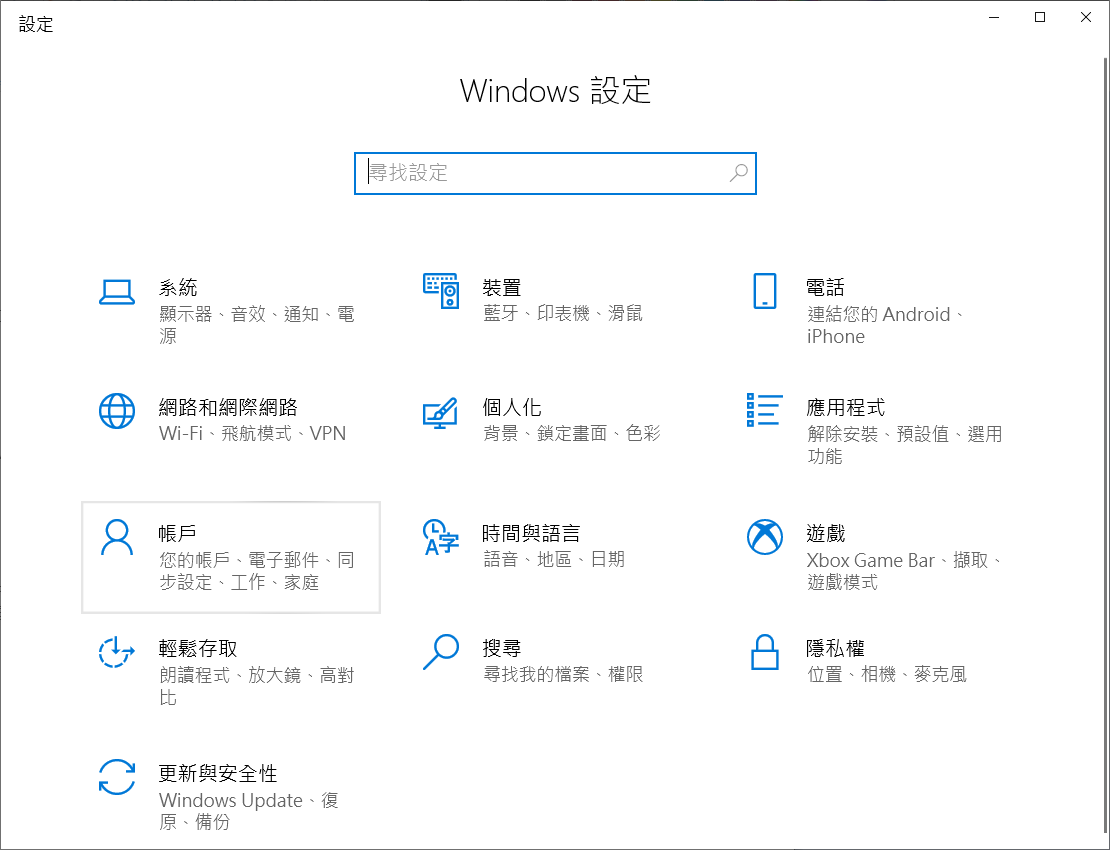The width and height of the screenshot is (1110, 850).
Task: Click the 搜尋 magnifying glass category icon
Action: pos(440,652)
